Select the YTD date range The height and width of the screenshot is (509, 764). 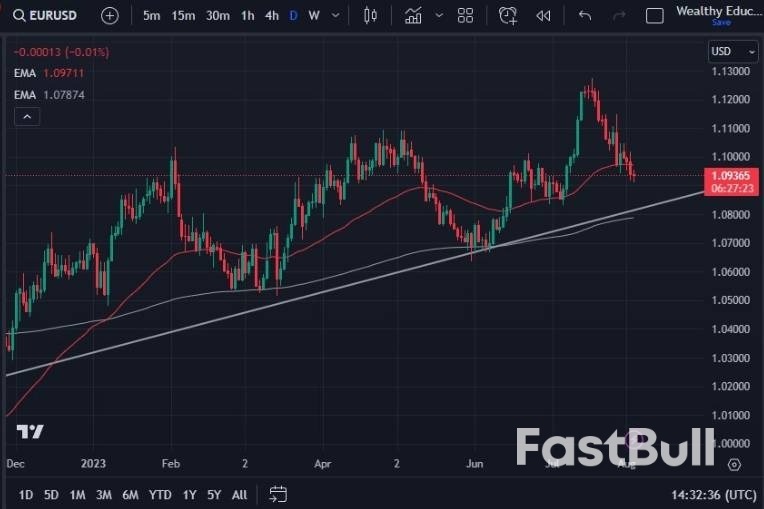click(x=160, y=494)
